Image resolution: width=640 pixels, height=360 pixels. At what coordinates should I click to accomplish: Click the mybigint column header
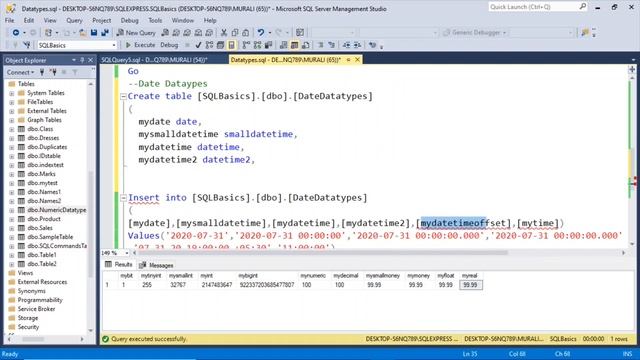[248, 276]
